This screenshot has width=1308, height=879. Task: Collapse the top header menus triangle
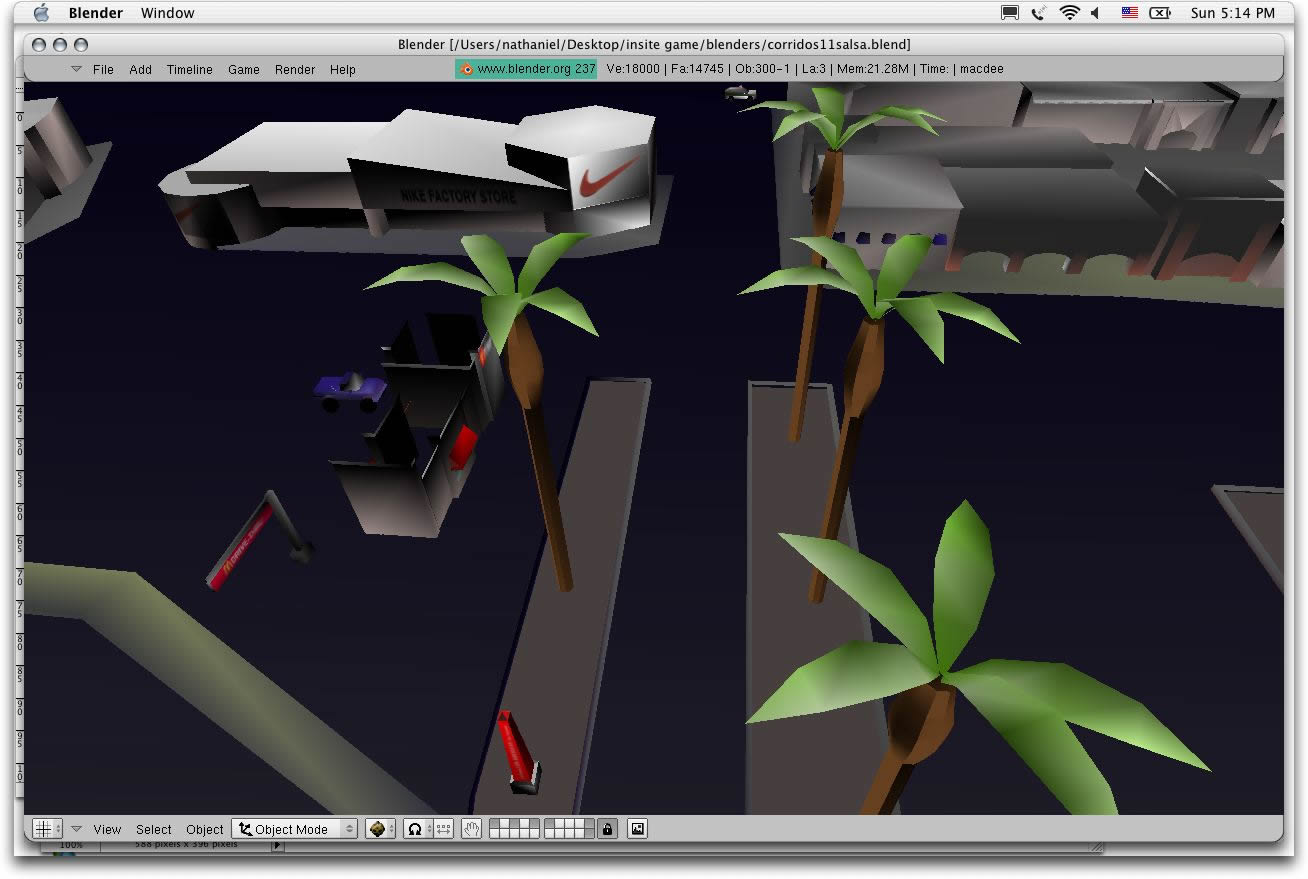(x=76, y=69)
